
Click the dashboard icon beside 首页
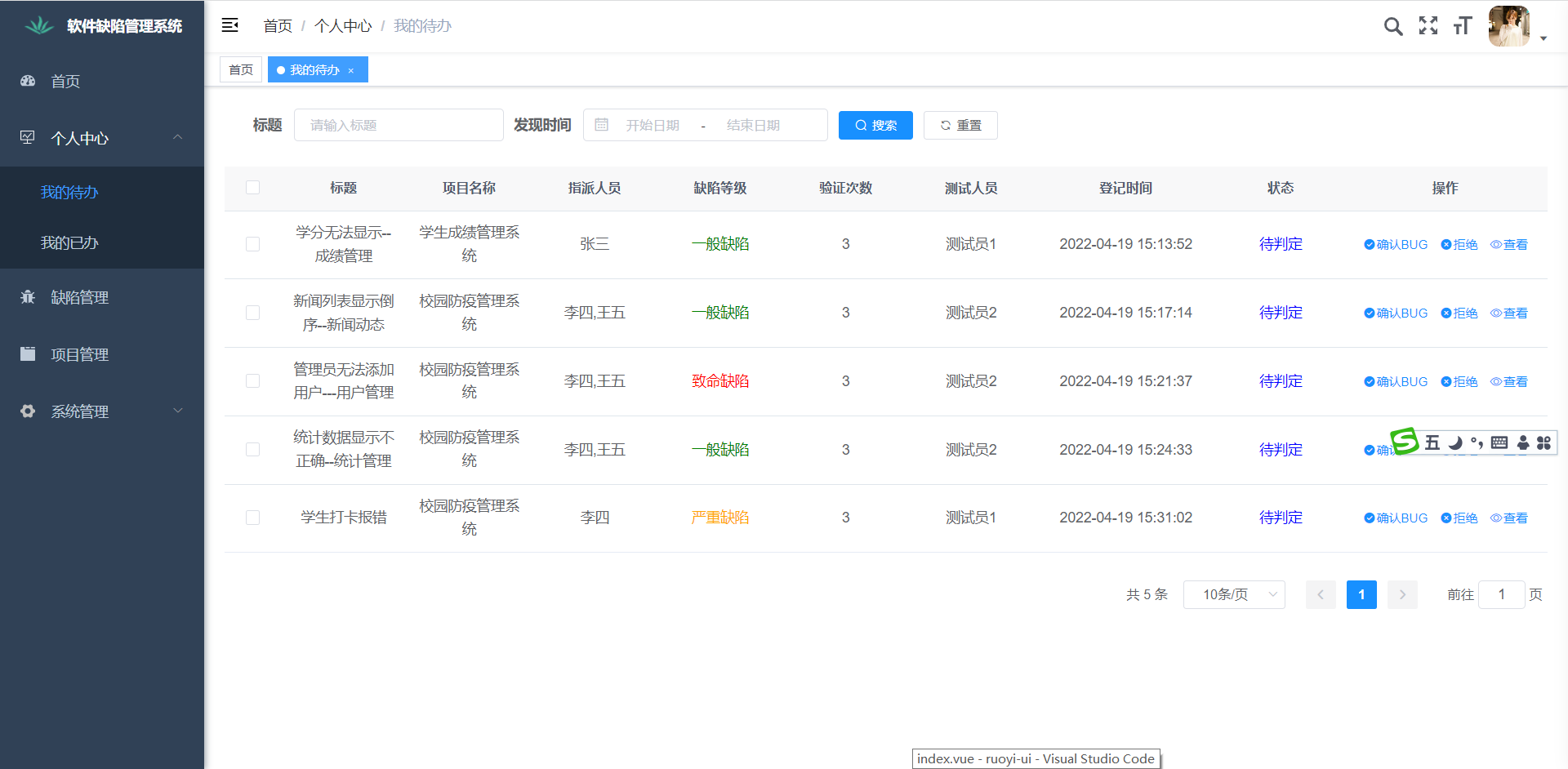coord(28,81)
